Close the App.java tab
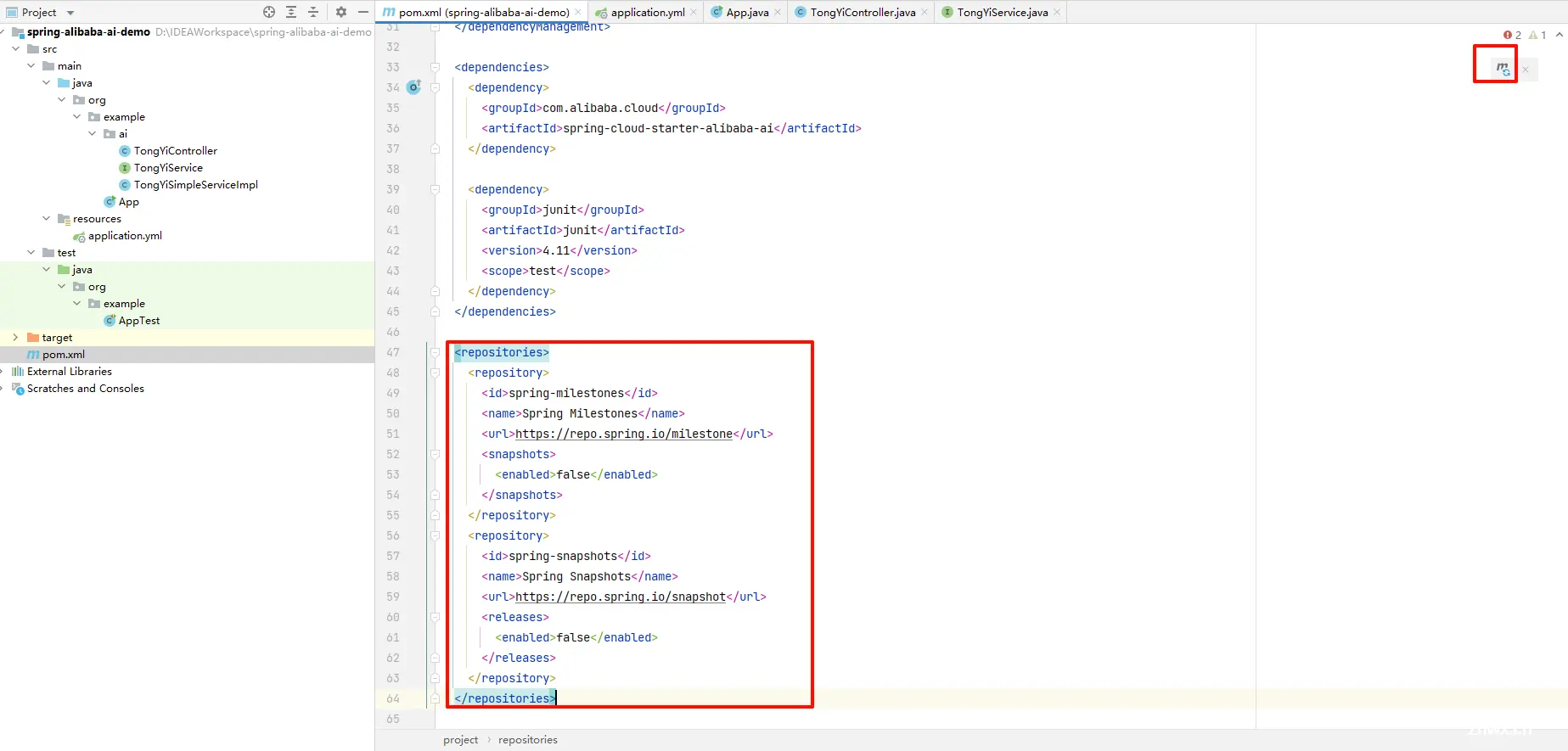Viewport: 1568px width, 751px height. 778,12
